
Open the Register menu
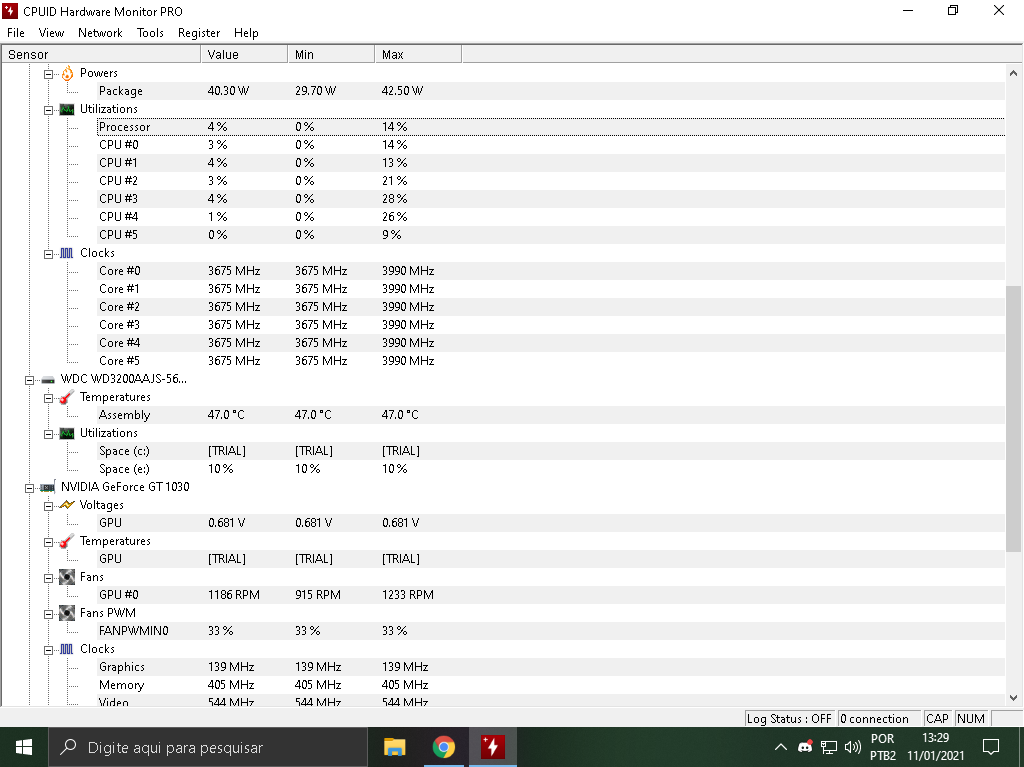pos(199,33)
